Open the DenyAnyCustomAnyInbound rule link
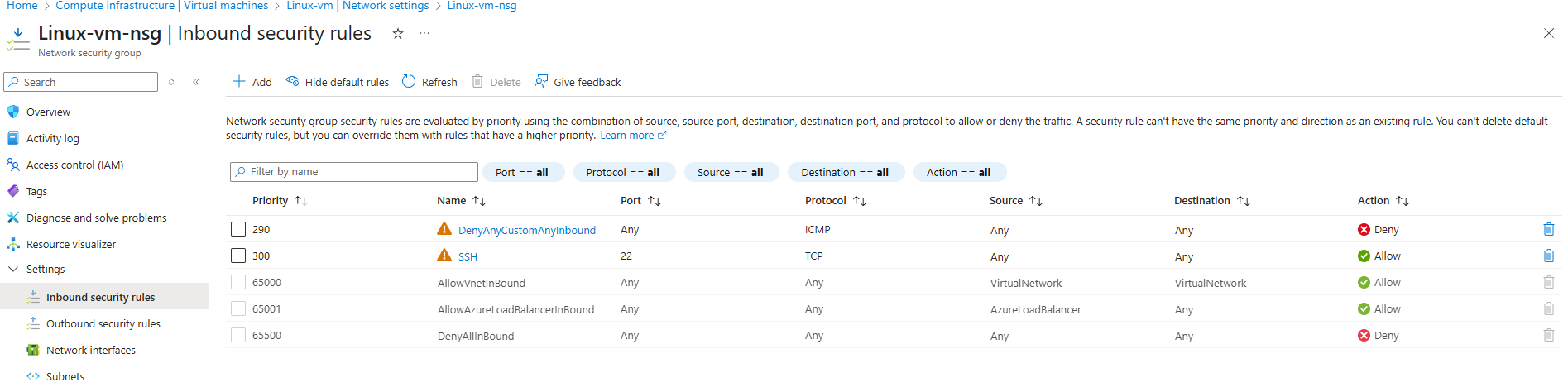The width and height of the screenshot is (1568, 392). pyautogui.click(x=527, y=230)
